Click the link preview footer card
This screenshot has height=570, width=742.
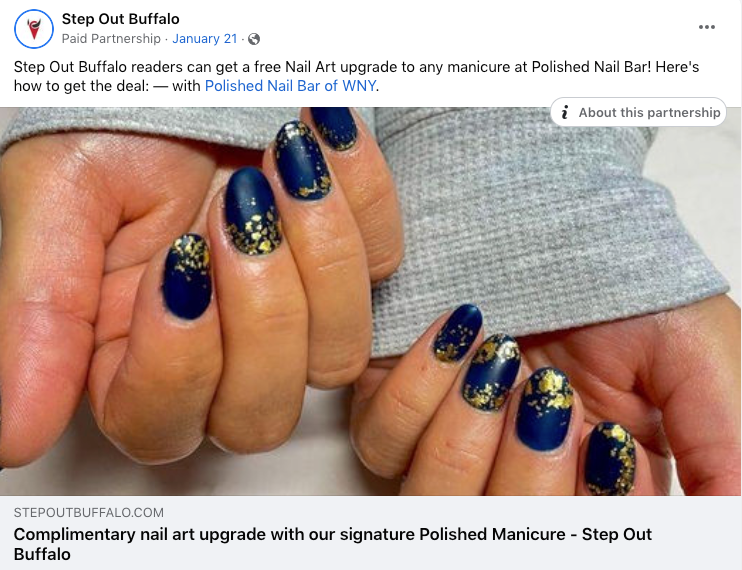coord(371,533)
